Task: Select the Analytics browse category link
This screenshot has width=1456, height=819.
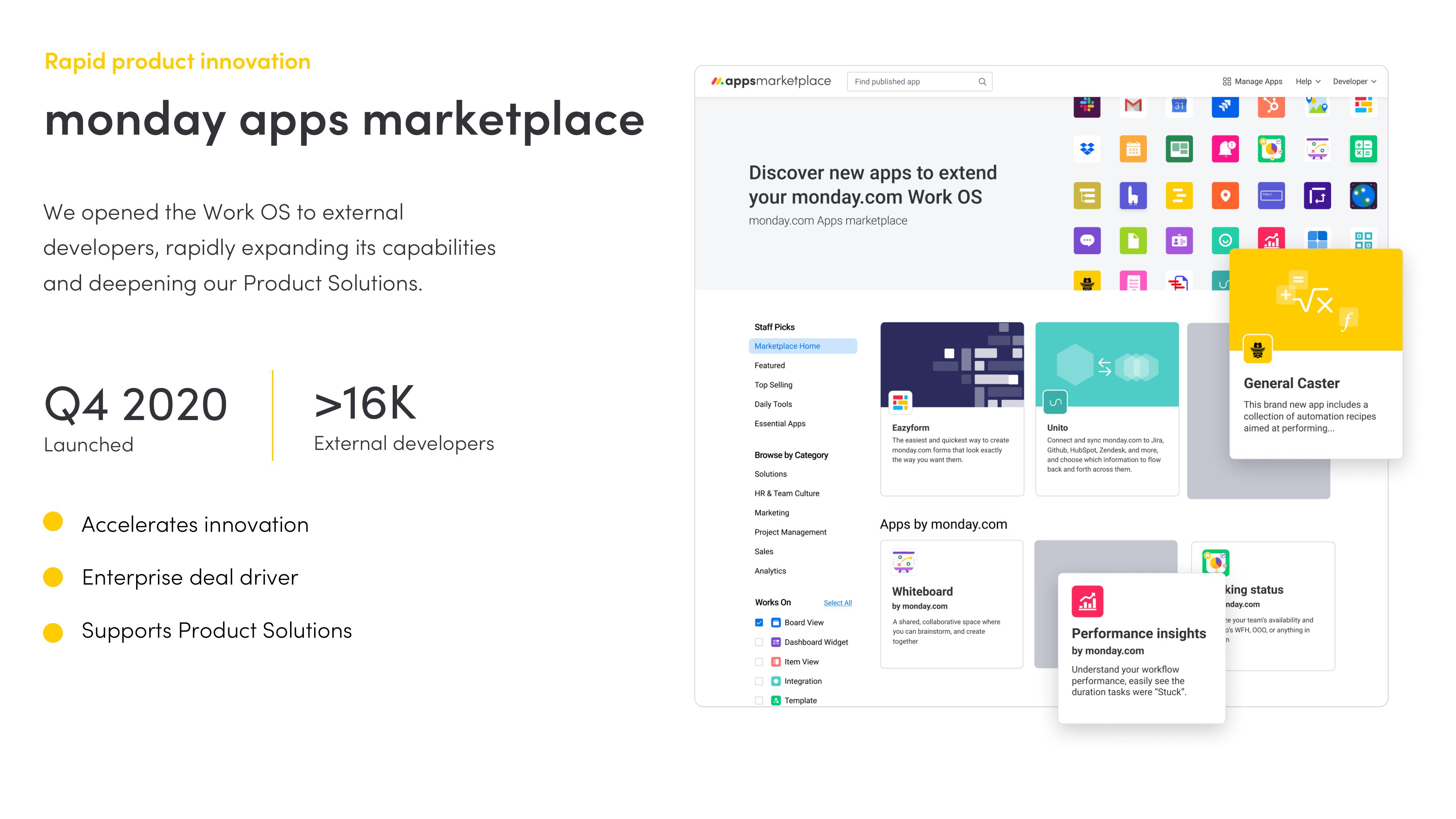Action: point(769,572)
